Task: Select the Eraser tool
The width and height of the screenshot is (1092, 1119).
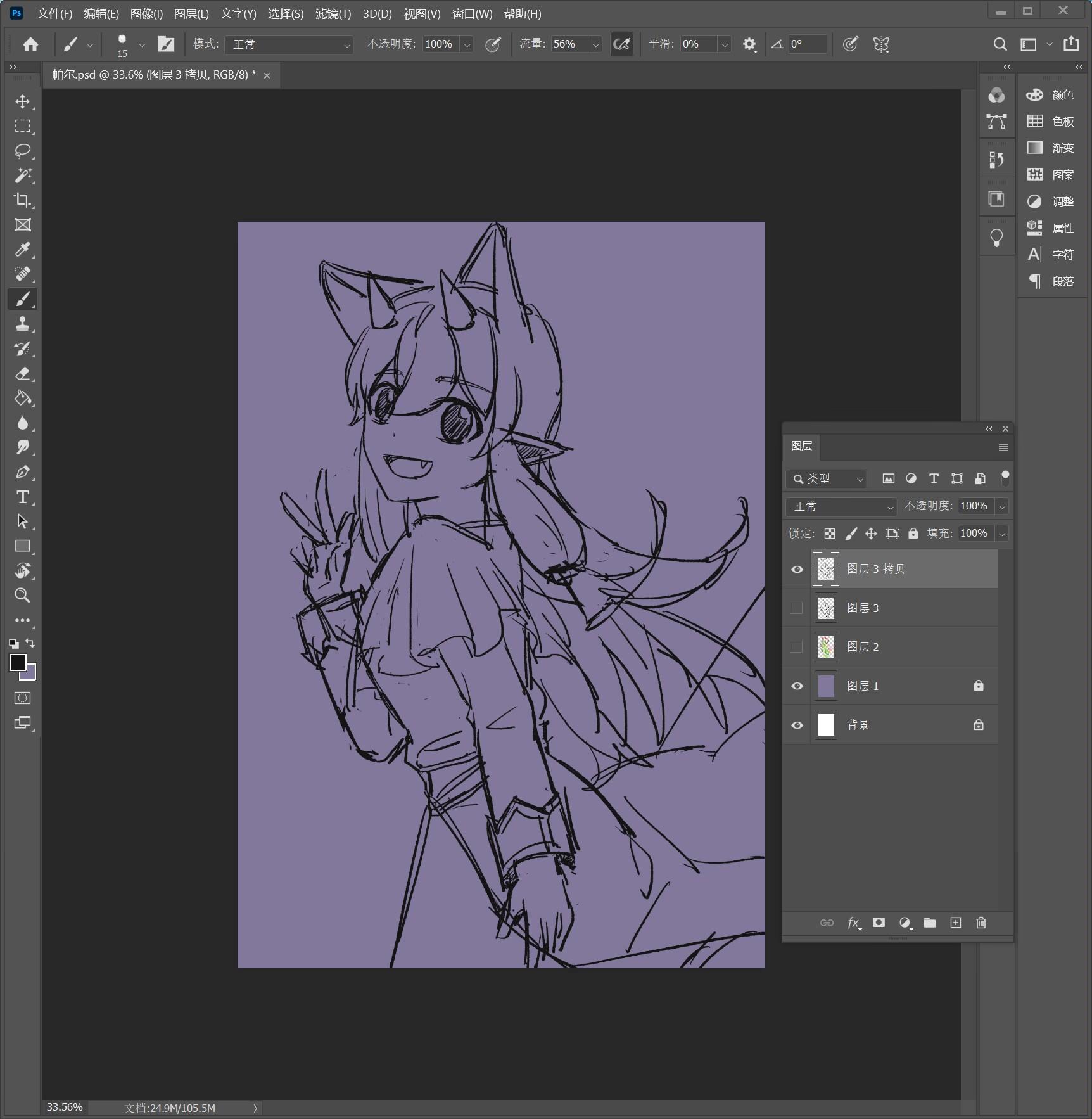Action: click(x=23, y=373)
